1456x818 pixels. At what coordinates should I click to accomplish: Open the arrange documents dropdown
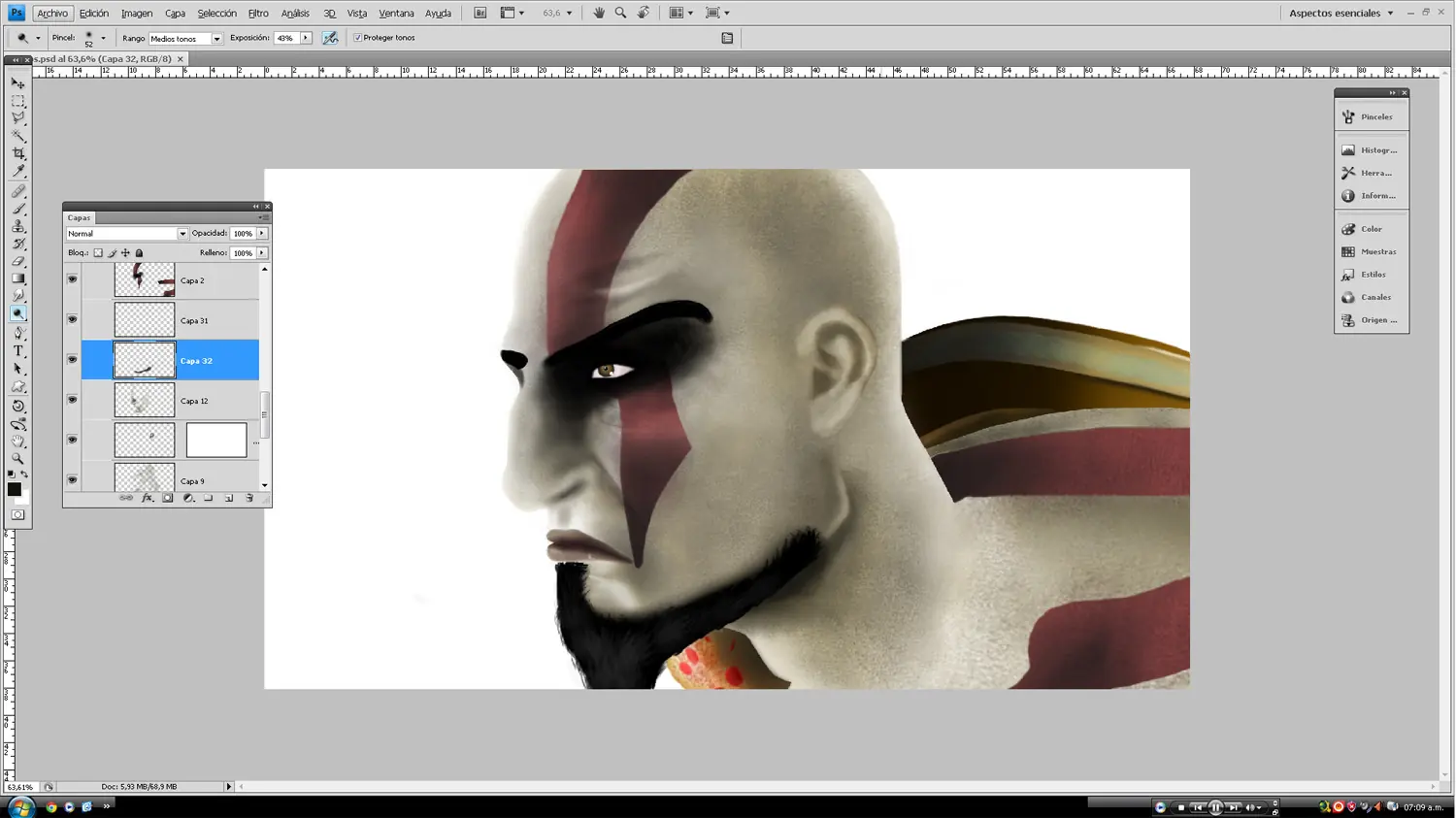point(681,14)
